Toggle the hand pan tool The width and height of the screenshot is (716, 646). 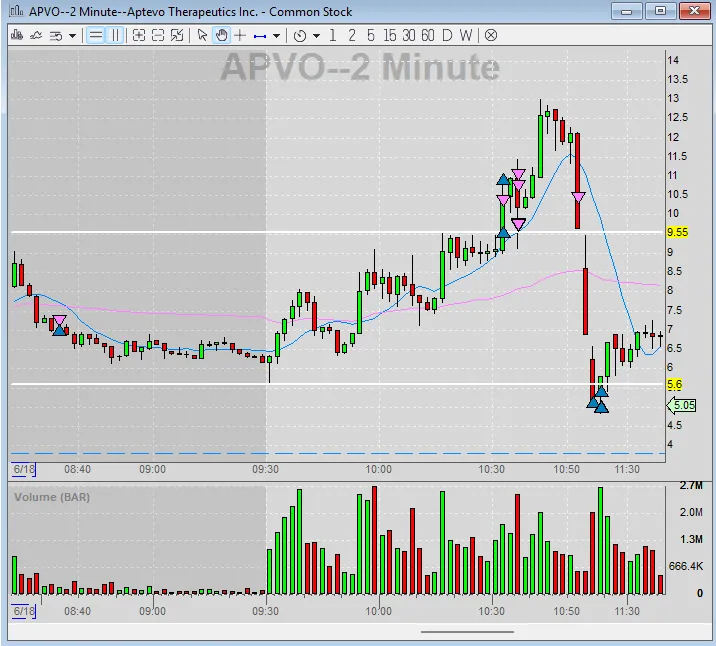(x=221, y=35)
